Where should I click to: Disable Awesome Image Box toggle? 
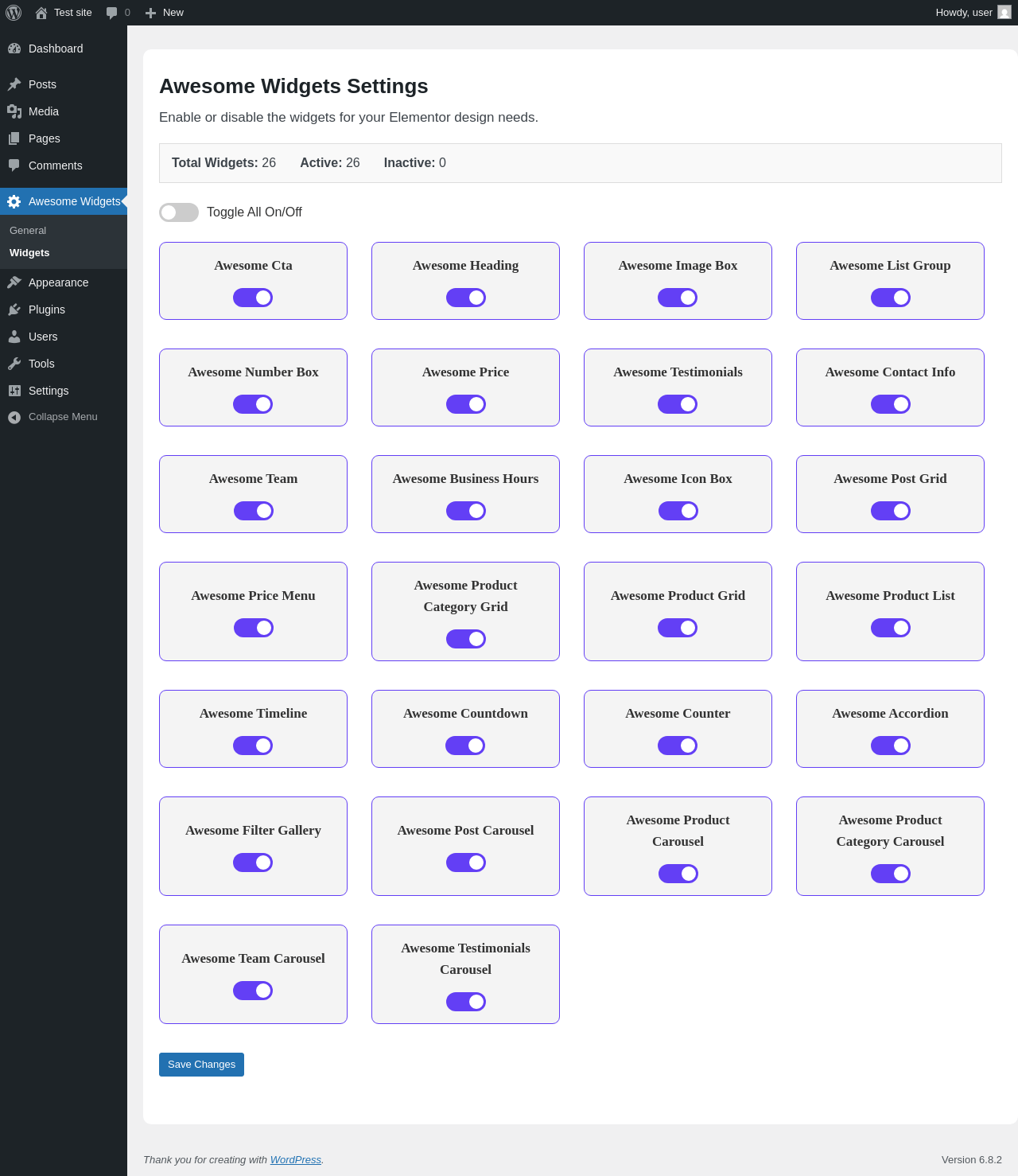click(x=678, y=298)
